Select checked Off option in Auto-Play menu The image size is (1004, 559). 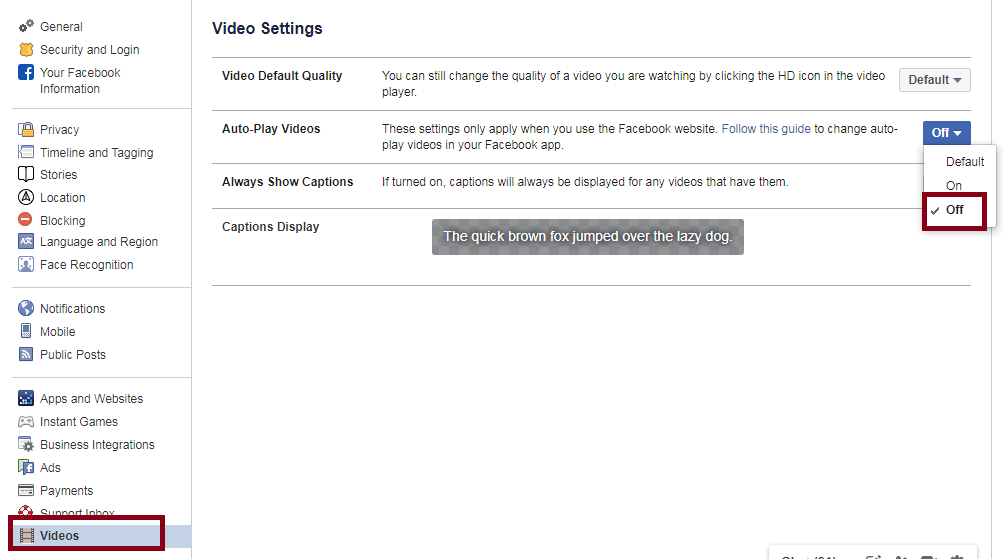(954, 210)
